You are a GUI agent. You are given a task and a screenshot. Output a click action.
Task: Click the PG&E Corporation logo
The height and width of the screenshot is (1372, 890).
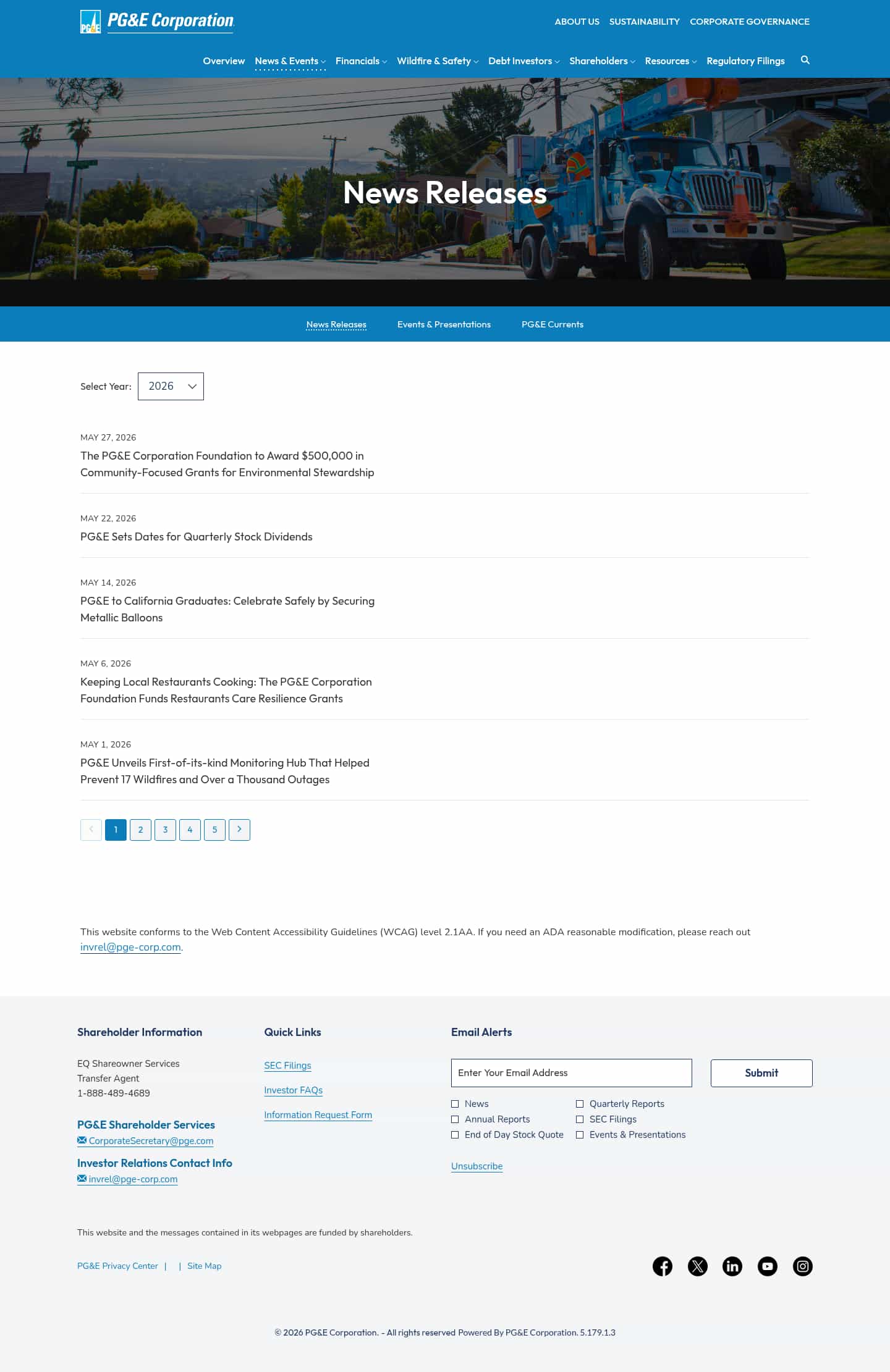(x=157, y=22)
